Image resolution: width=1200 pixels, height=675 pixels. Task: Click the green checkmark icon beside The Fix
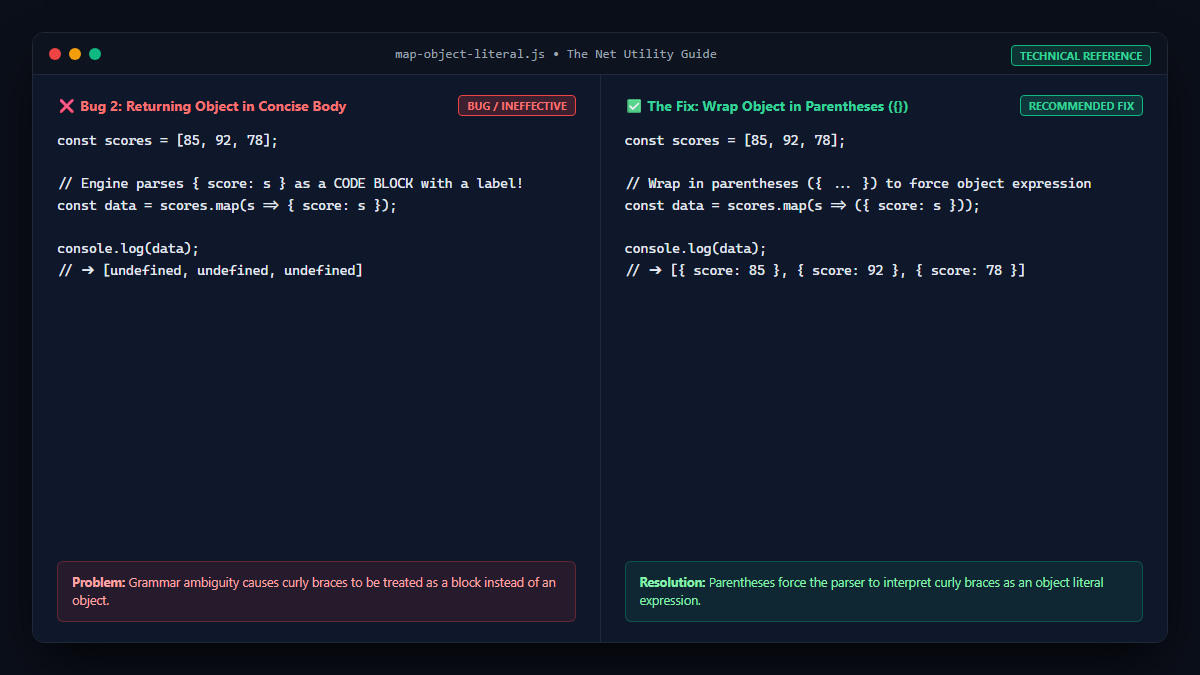(x=634, y=106)
